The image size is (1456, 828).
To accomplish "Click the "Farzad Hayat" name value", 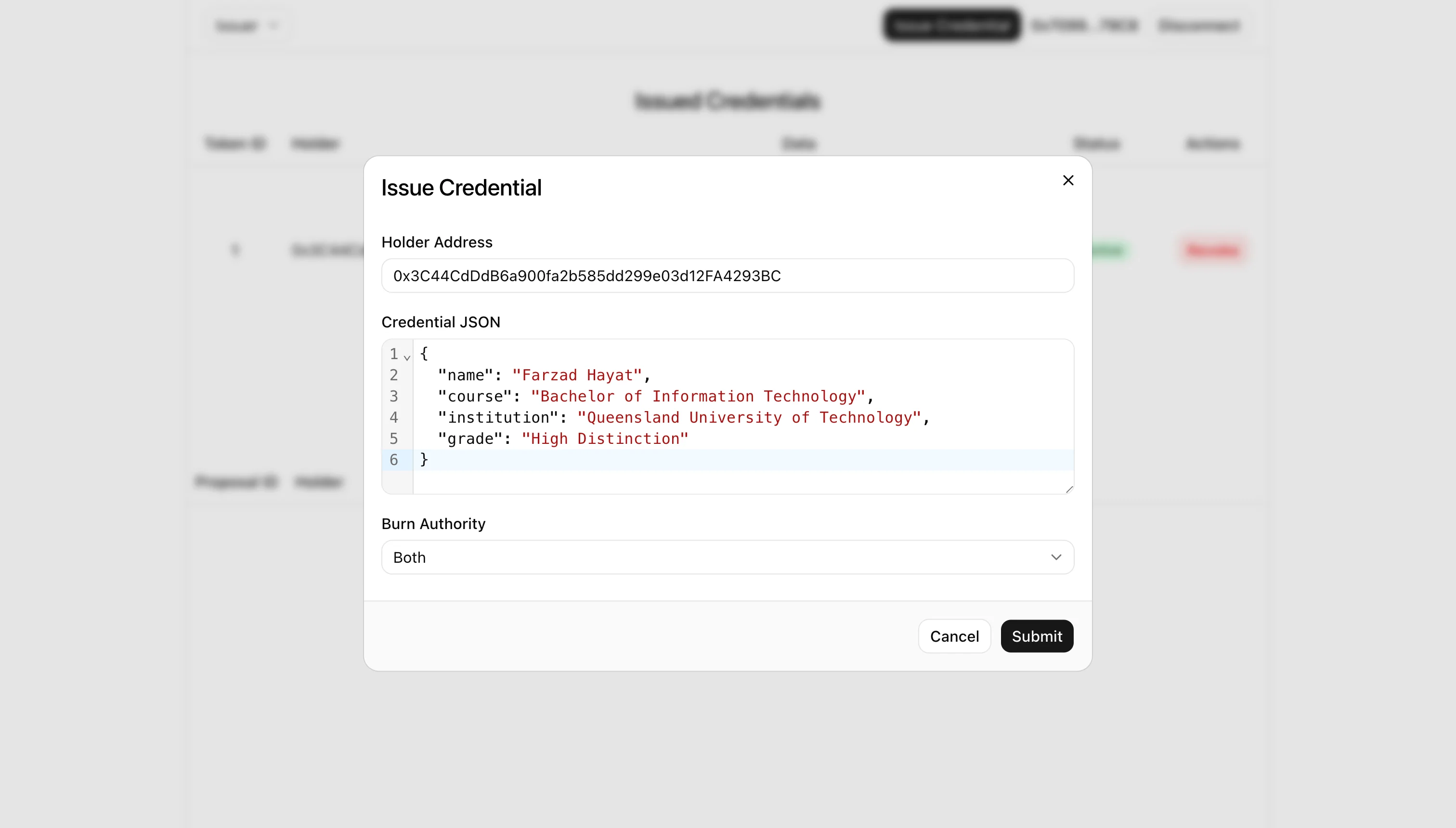I will click(x=577, y=375).
